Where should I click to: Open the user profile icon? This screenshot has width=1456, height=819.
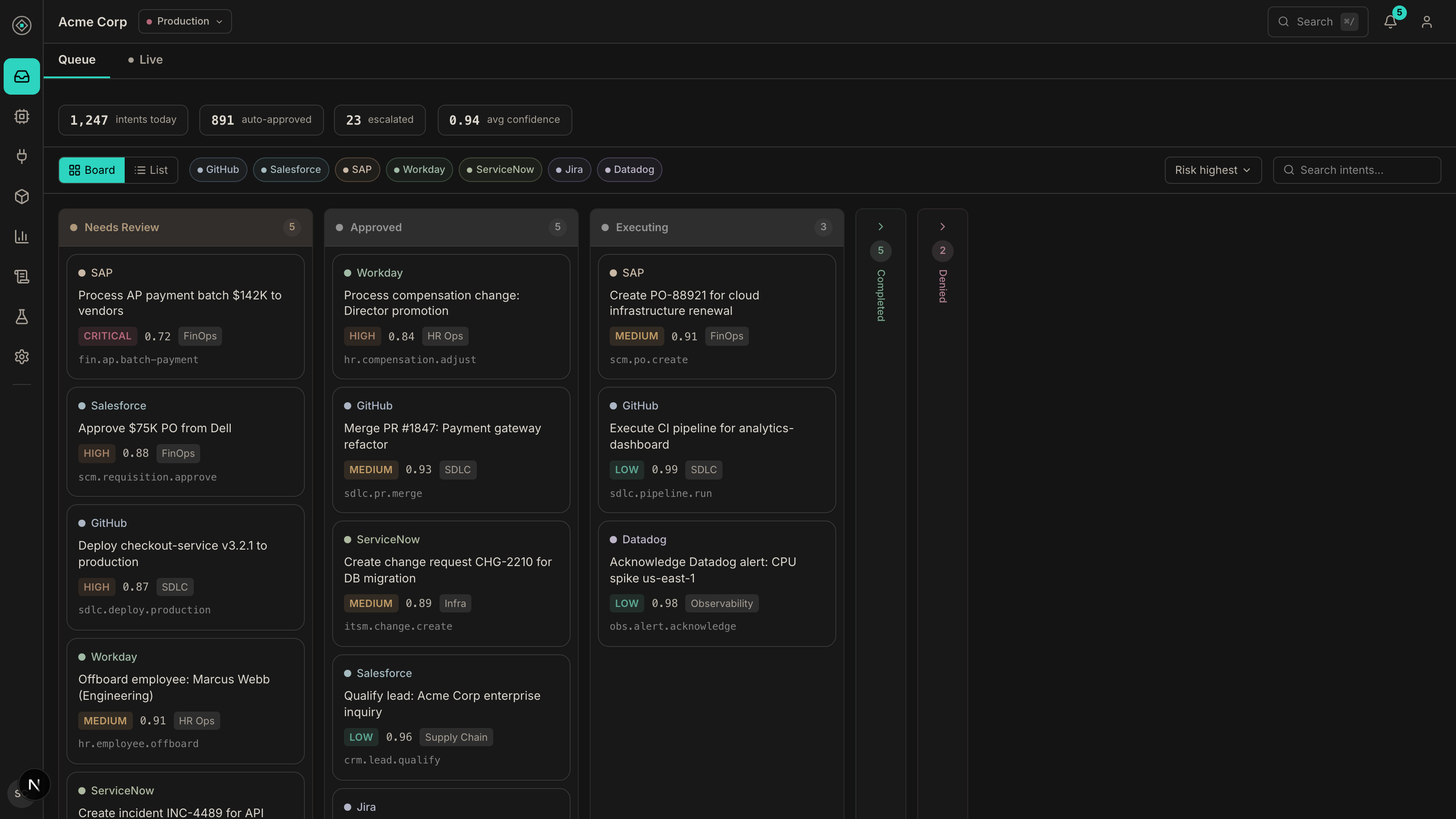[1426, 21]
